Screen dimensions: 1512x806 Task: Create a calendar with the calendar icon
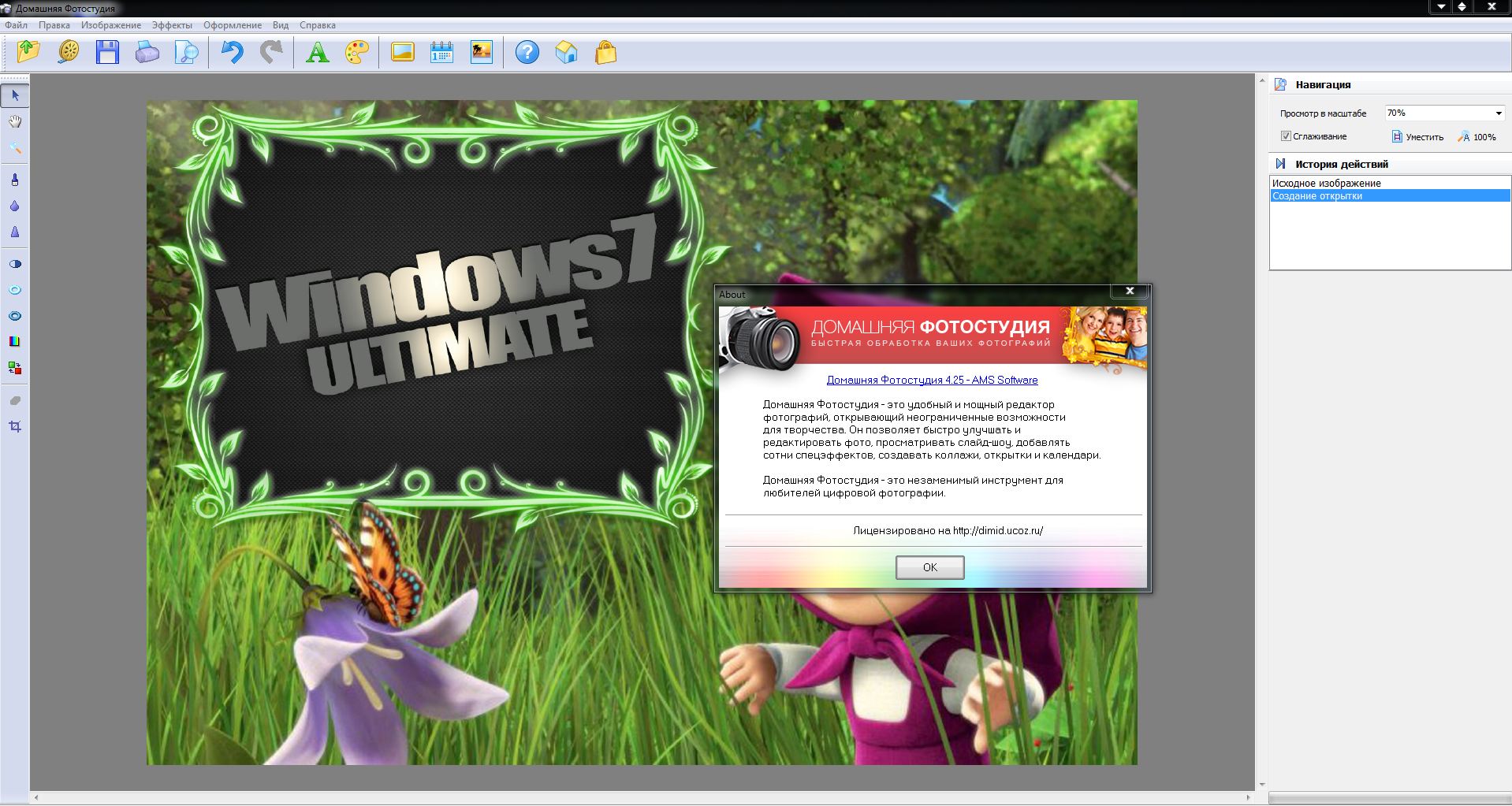[441, 52]
